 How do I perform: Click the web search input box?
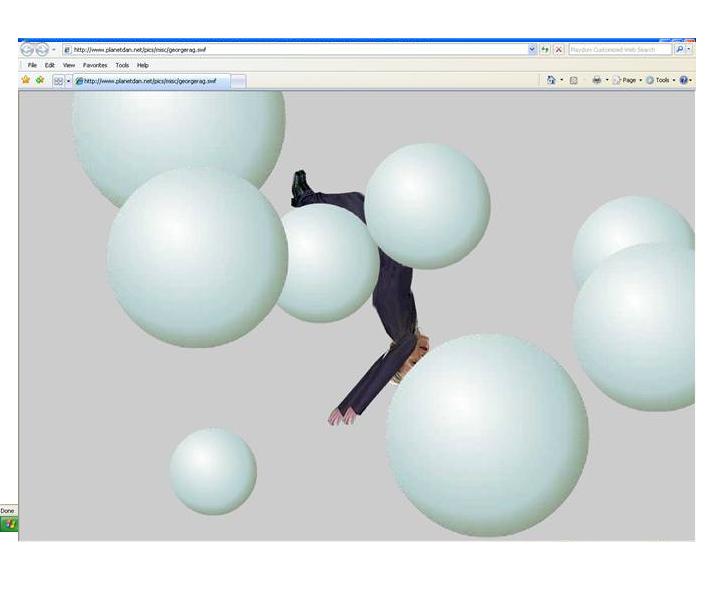[620, 49]
